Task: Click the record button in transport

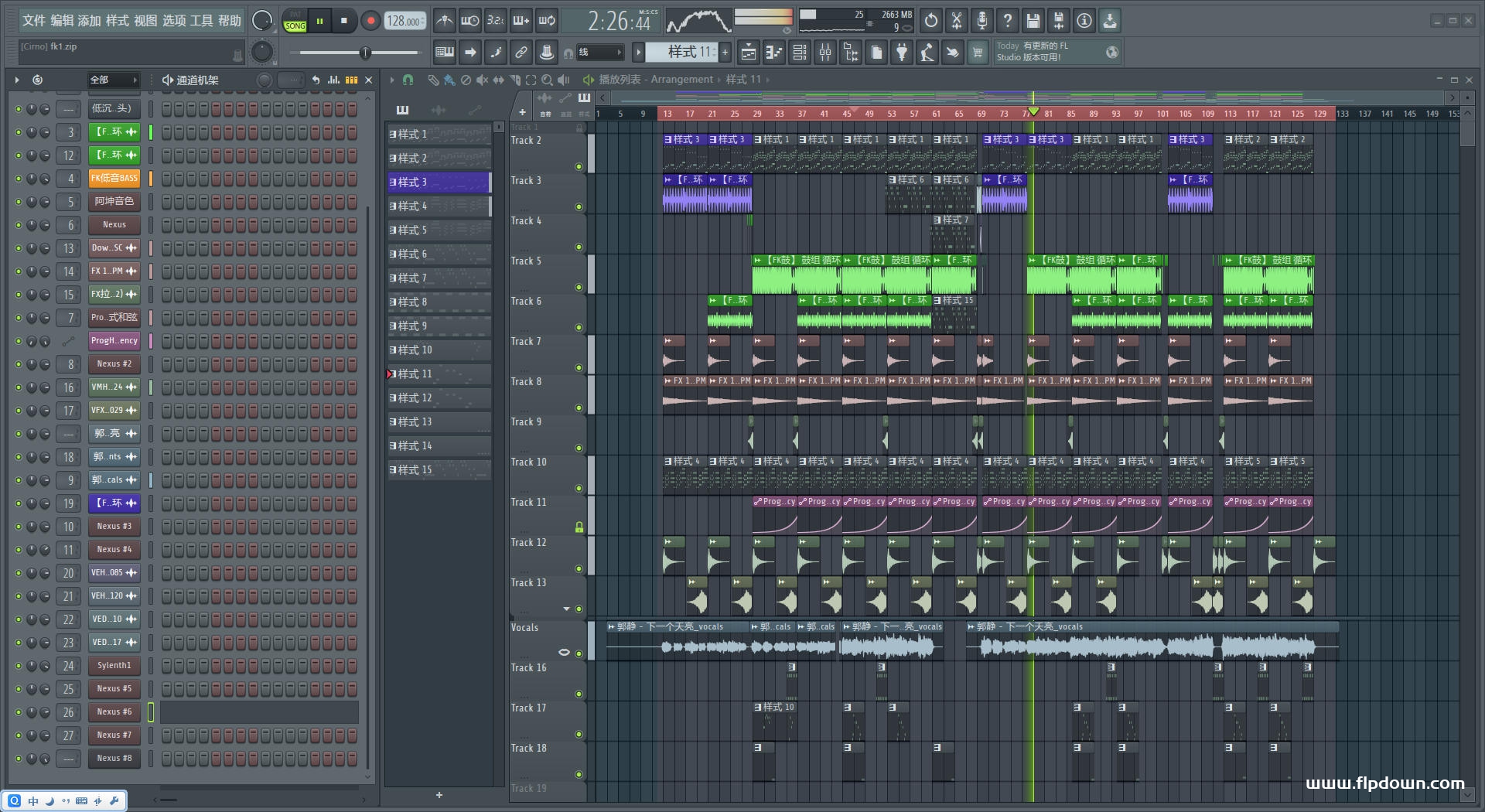Action: (x=370, y=21)
